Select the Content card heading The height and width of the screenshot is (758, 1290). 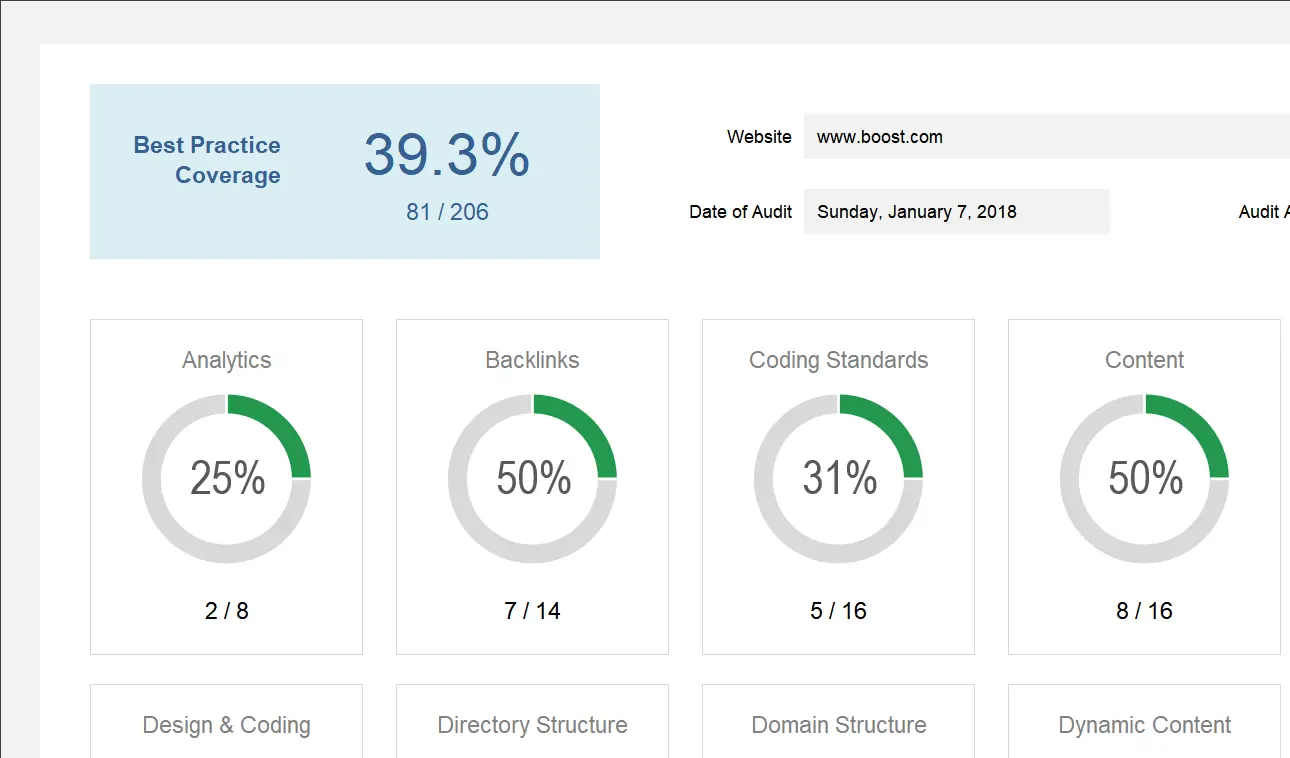(x=1144, y=360)
